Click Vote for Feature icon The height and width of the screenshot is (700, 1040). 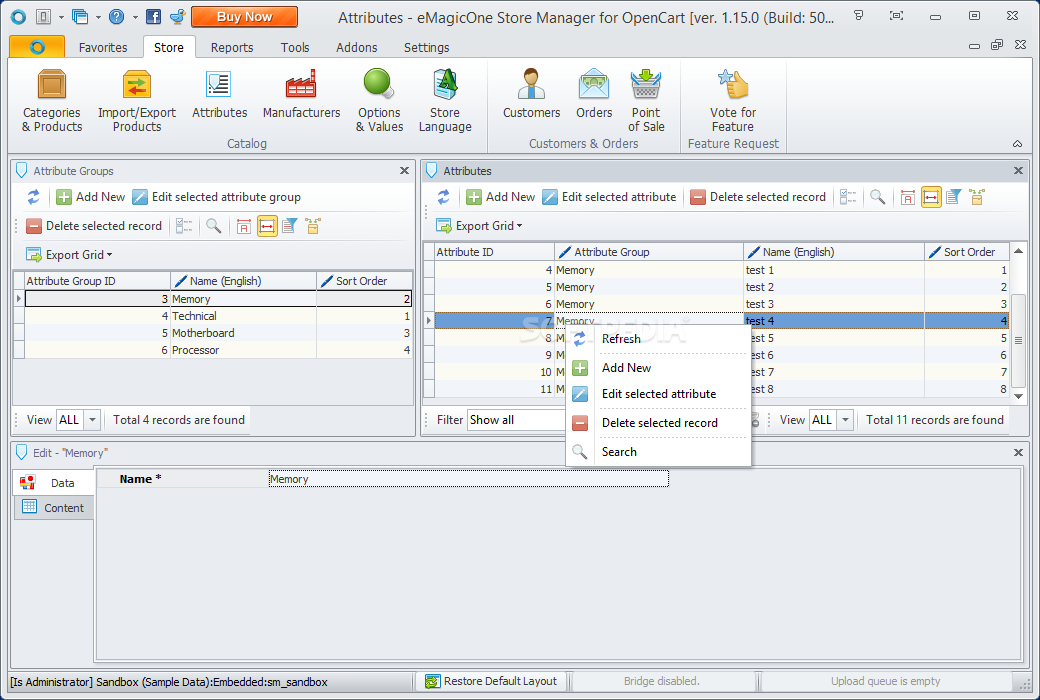[733, 101]
